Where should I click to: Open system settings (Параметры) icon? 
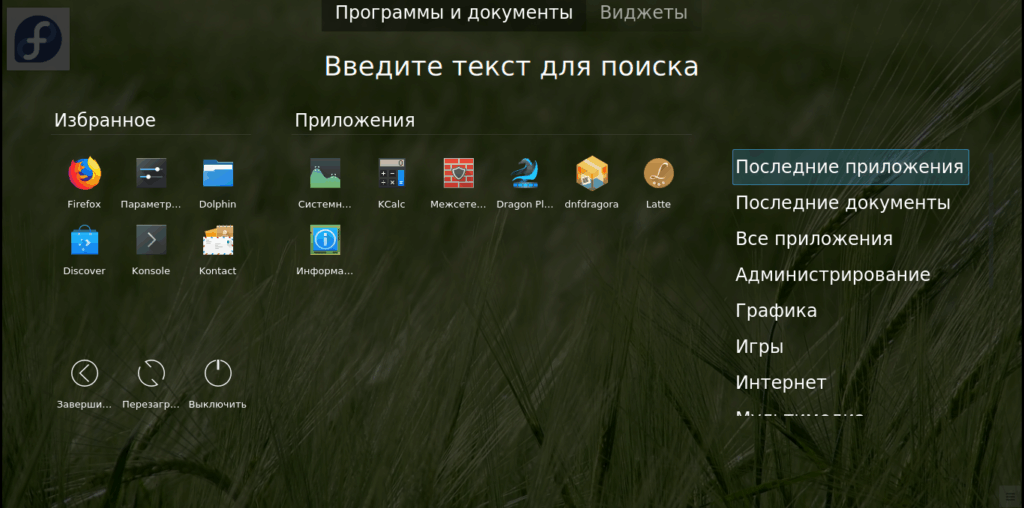(151, 174)
